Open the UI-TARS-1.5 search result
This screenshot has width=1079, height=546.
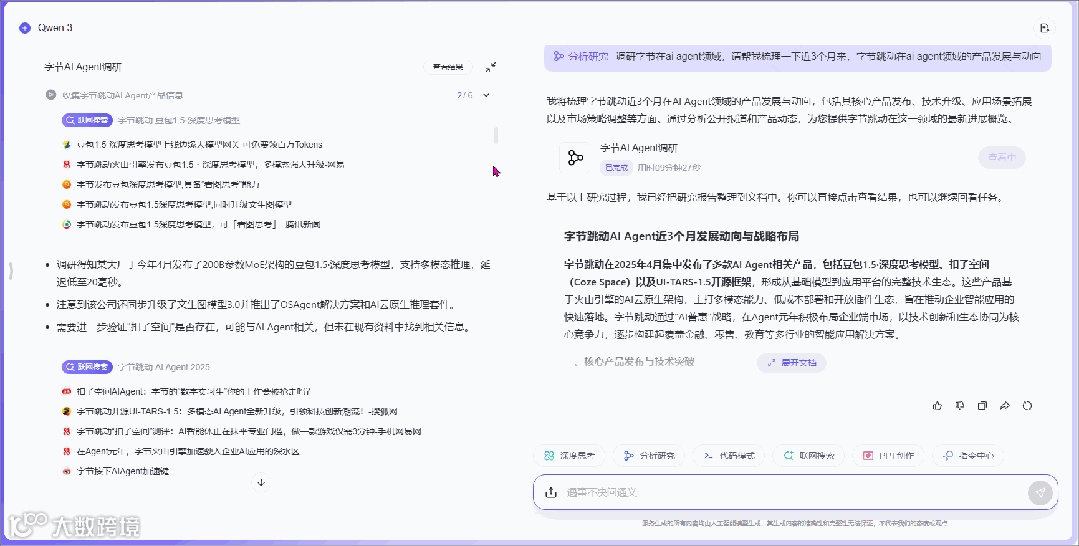coord(237,412)
